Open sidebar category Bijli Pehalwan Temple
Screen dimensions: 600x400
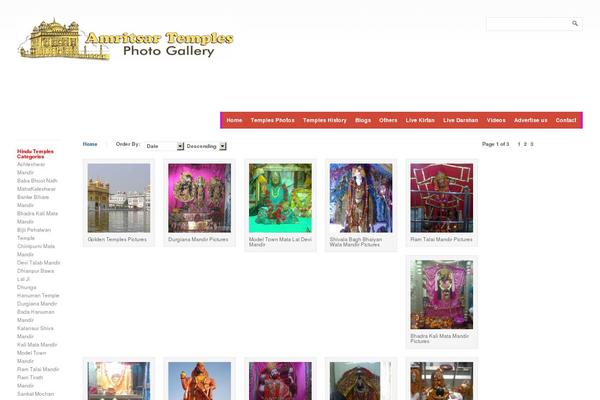pos(34,234)
